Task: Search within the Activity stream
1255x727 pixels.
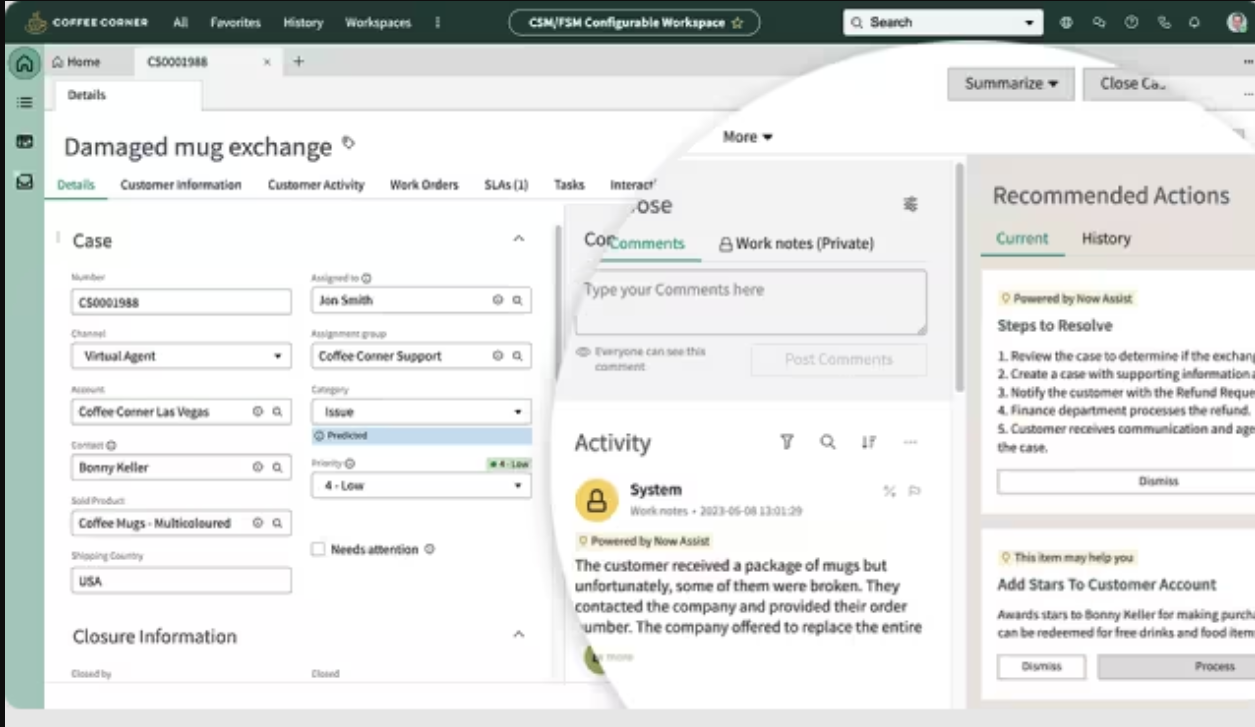Action: 828,442
